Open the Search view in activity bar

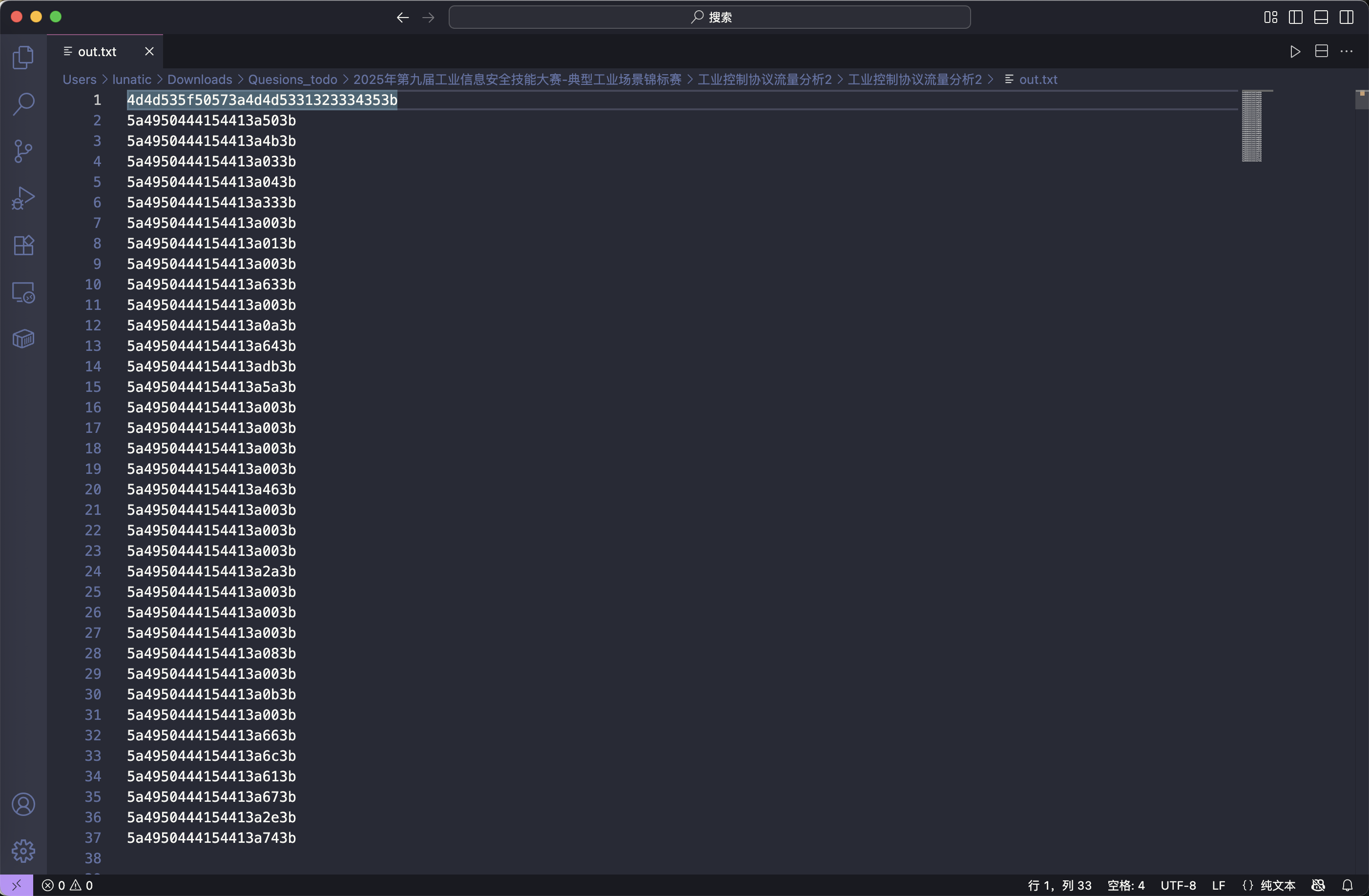(x=23, y=104)
